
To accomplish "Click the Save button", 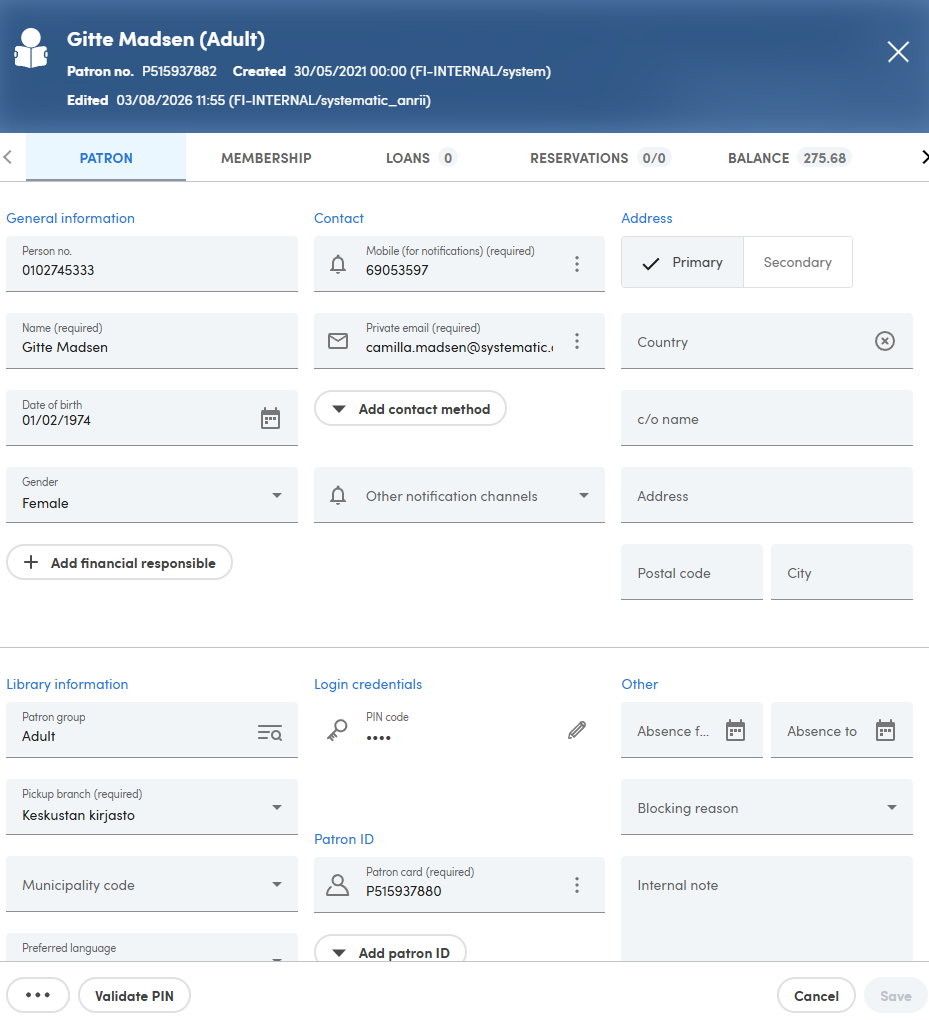I will [x=895, y=995].
